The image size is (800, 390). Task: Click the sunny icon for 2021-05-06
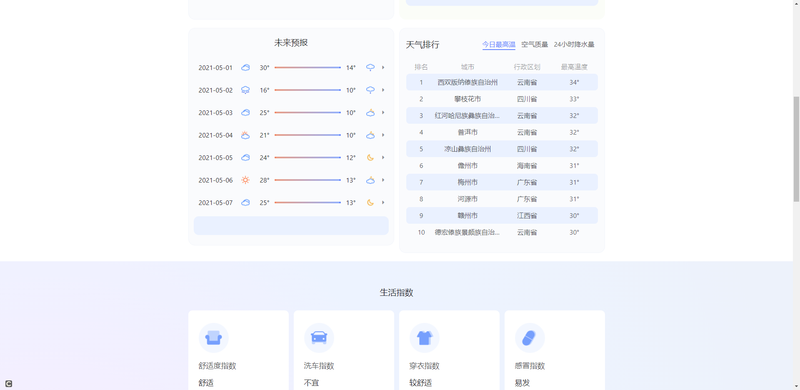tap(245, 180)
